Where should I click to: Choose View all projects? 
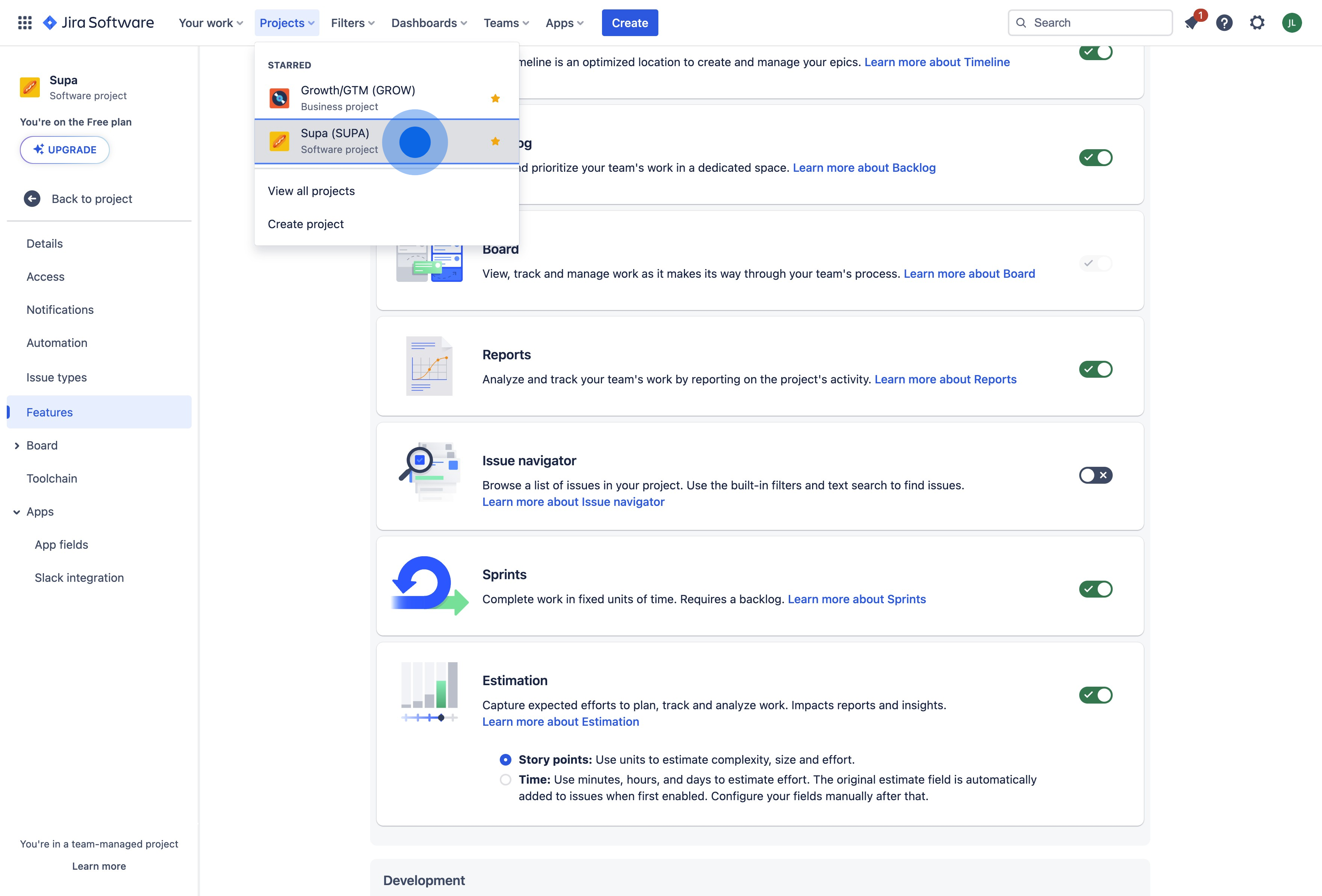click(x=387, y=191)
